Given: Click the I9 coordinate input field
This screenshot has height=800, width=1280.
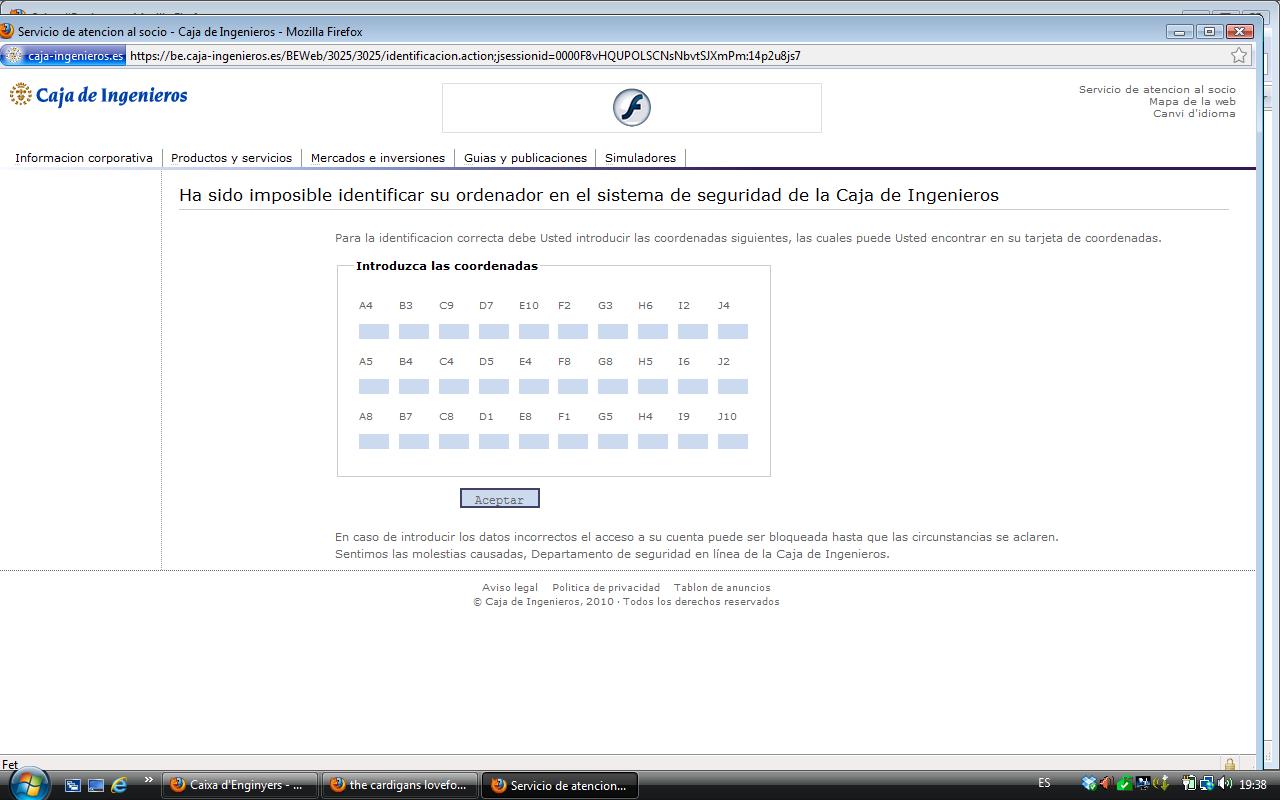Looking at the screenshot, I should [693, 441].
